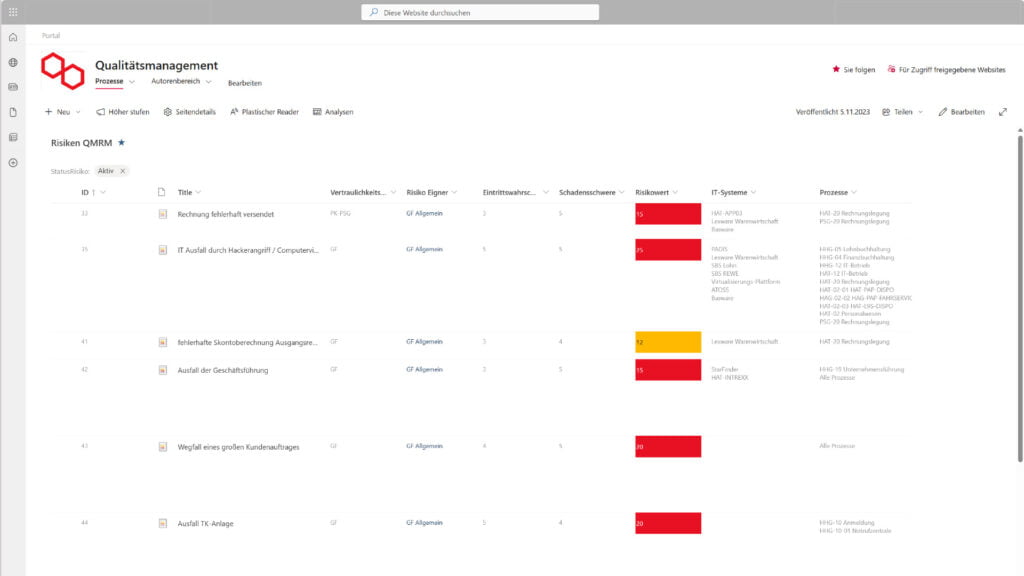Open the globe My Sites icon
Viewport: 1024px width, 576px height.
(13, 62)
